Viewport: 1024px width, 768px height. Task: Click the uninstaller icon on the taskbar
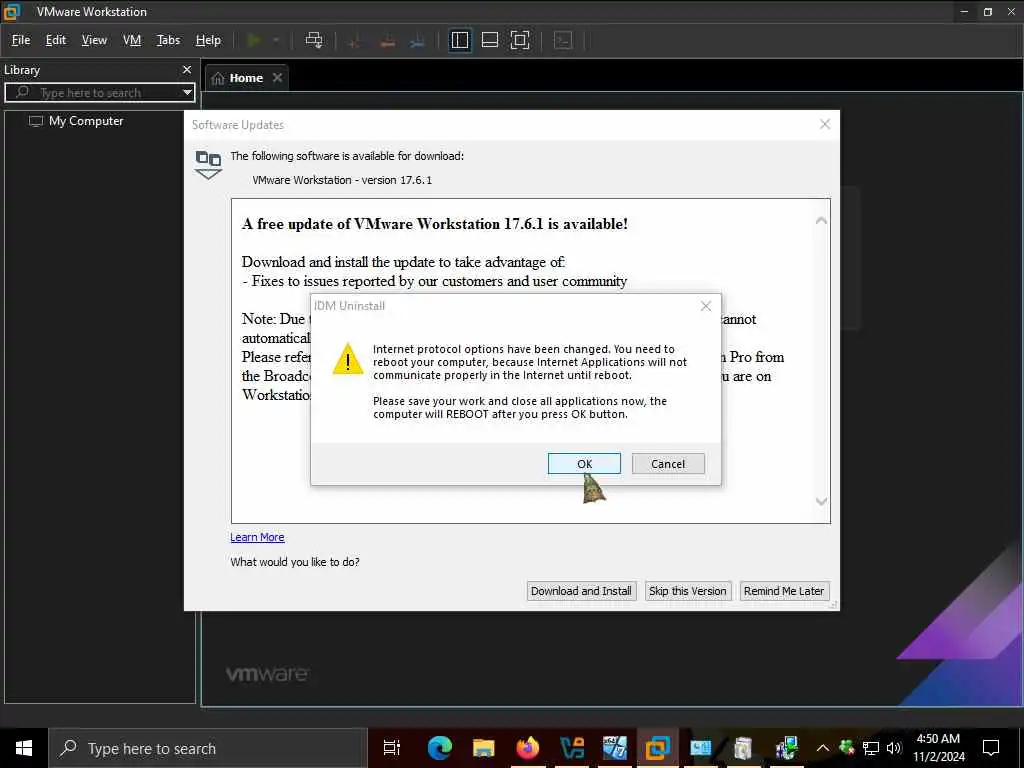point(743,748)
